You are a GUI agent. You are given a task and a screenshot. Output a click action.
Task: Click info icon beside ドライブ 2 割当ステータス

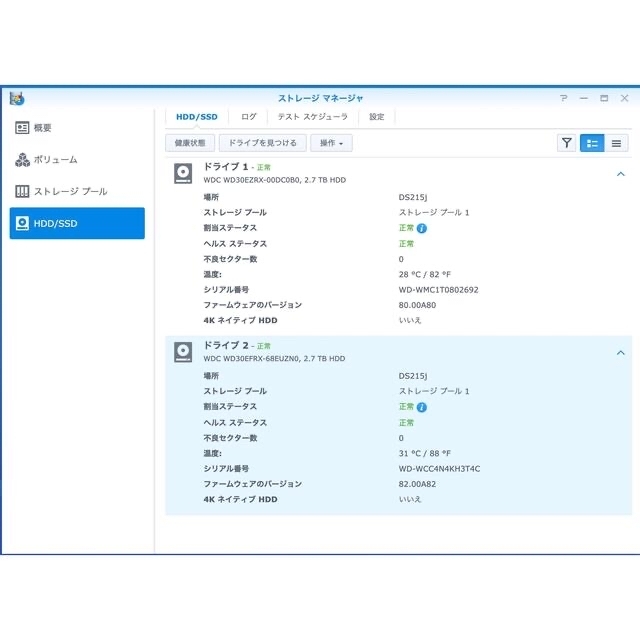(422, 407)
